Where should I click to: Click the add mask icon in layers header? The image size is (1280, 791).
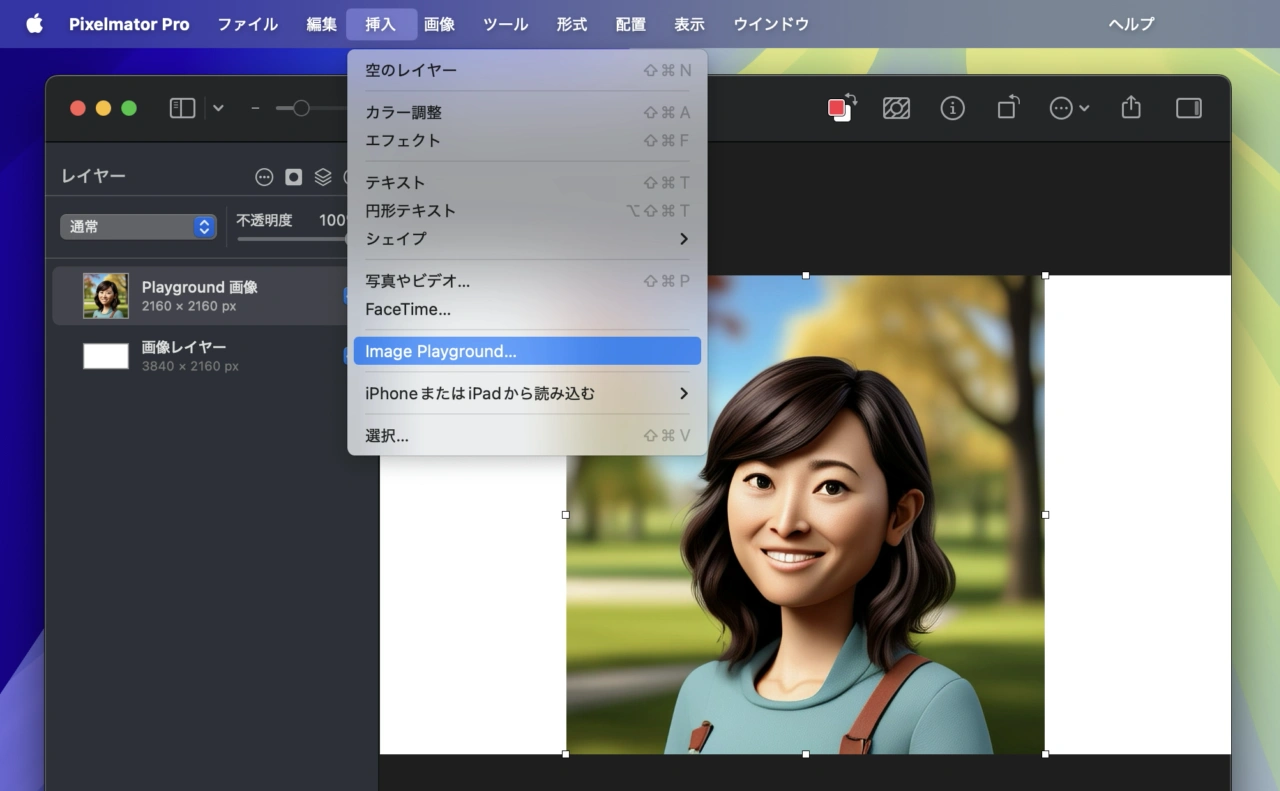(293, 177)
